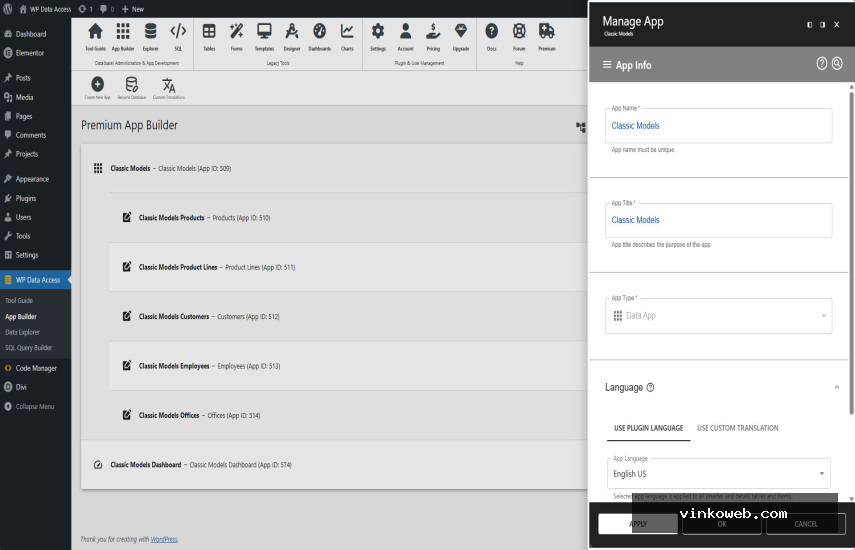The height and width of the screenshot is (550, 855).
Task: Open the Docs help icon
Action: [x=491, y=32]
